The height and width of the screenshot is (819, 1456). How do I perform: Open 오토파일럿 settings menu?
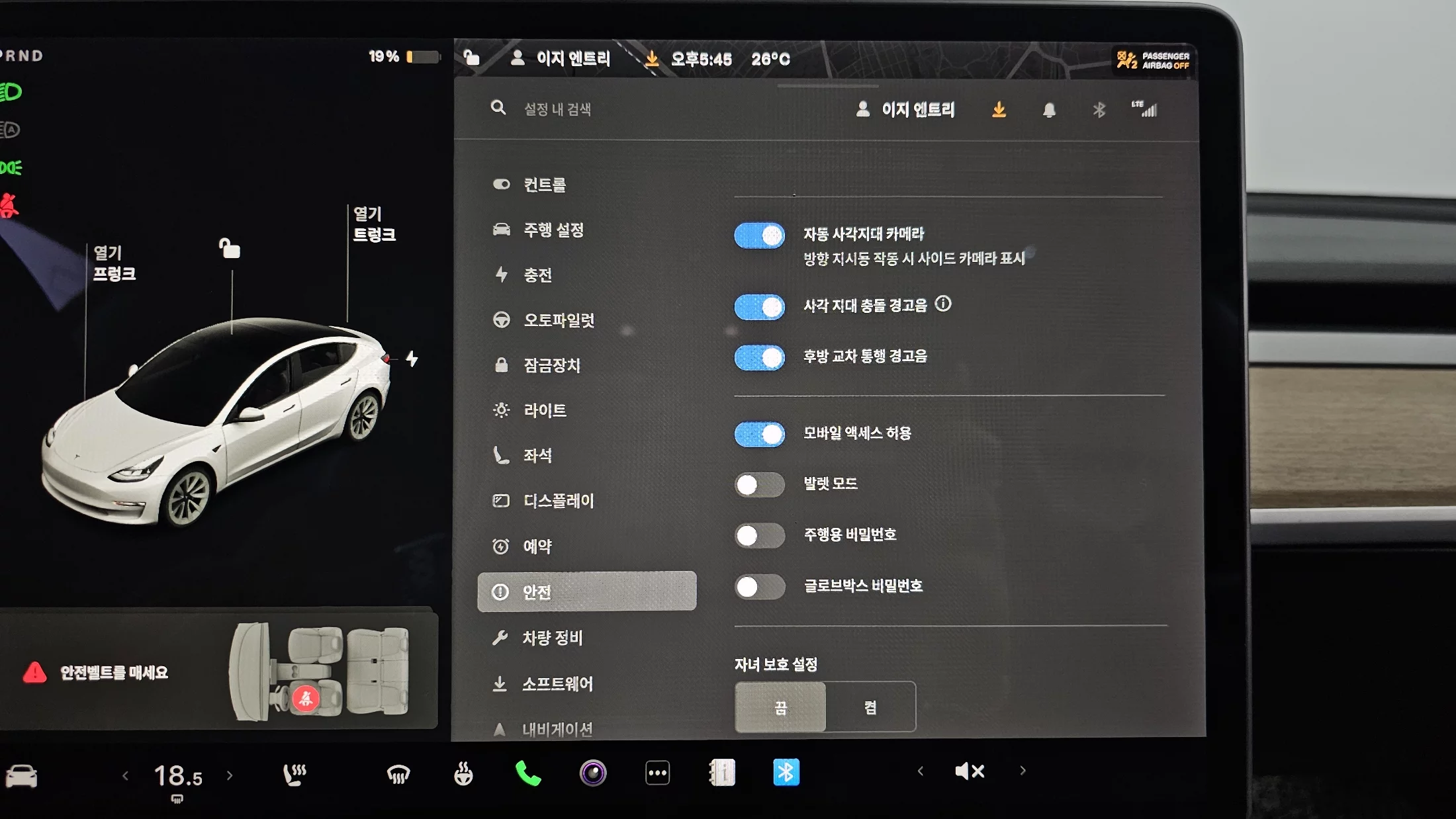coord(558,320)
